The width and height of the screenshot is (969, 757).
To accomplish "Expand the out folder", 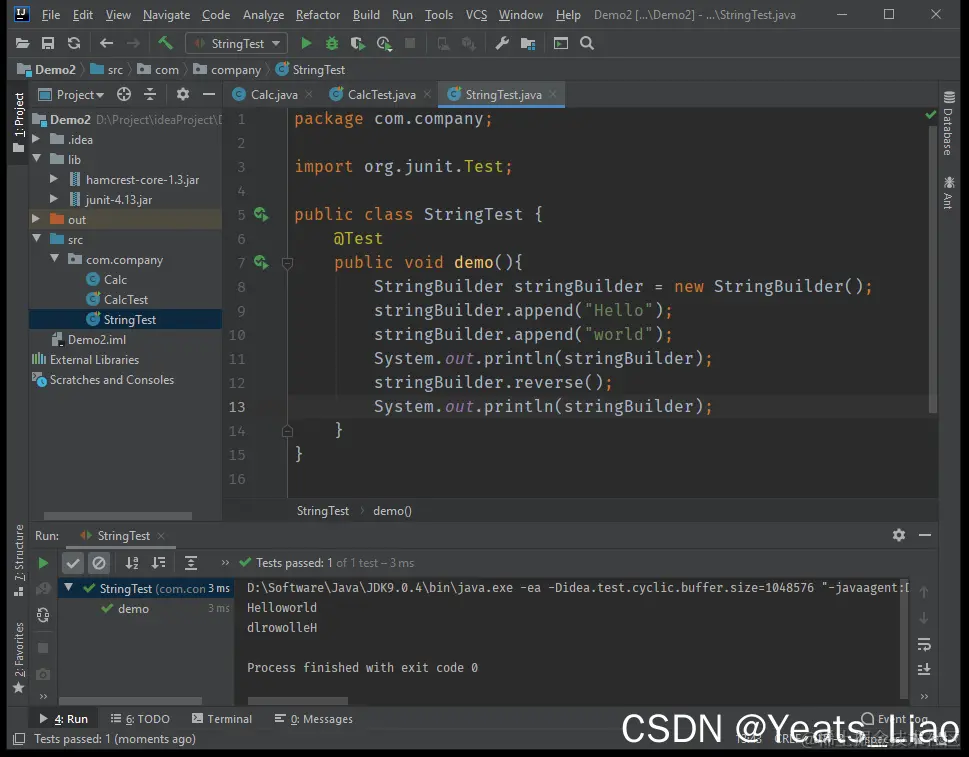I will click(x=36, y=219).
